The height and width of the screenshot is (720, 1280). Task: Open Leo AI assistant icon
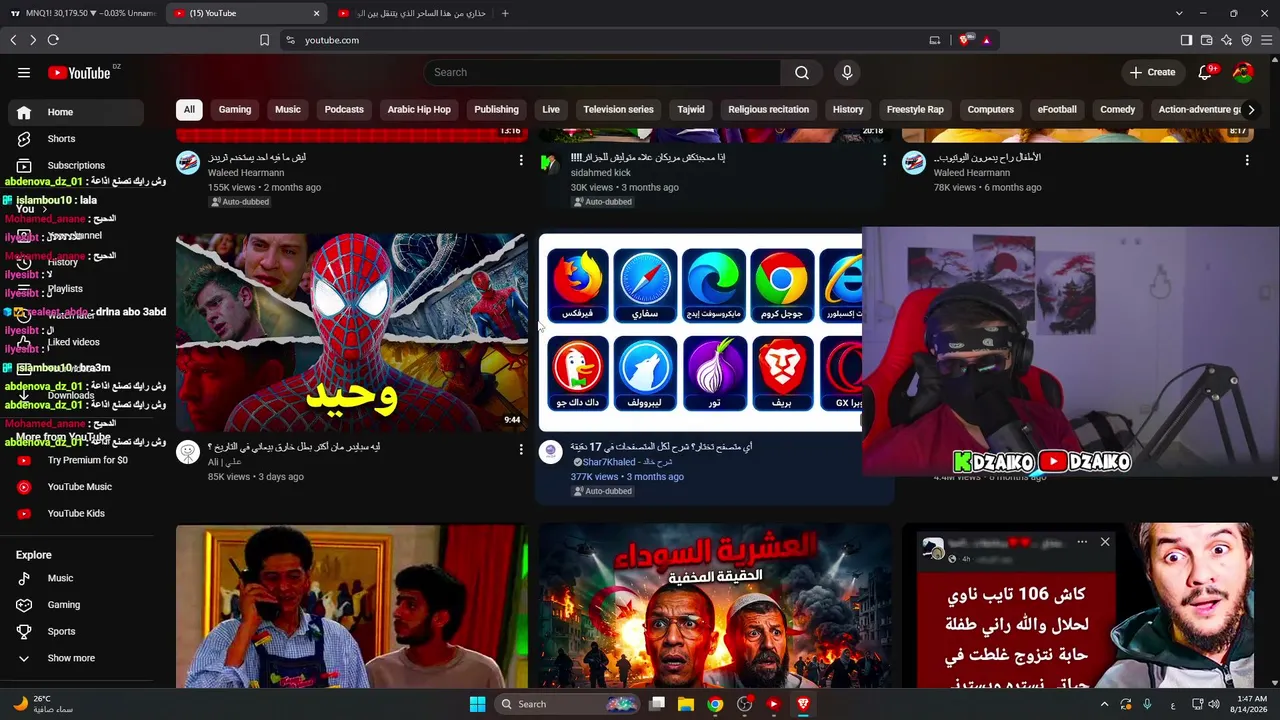coord(1226,40)
